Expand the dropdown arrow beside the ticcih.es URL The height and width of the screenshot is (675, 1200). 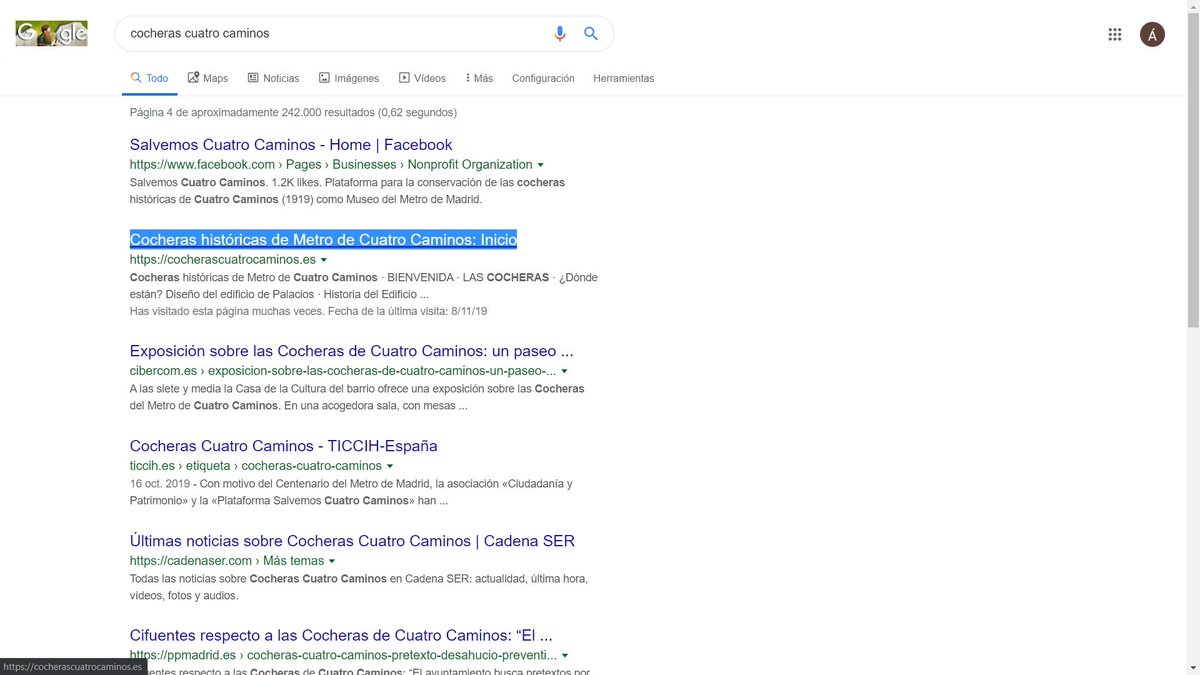(390, 466)
